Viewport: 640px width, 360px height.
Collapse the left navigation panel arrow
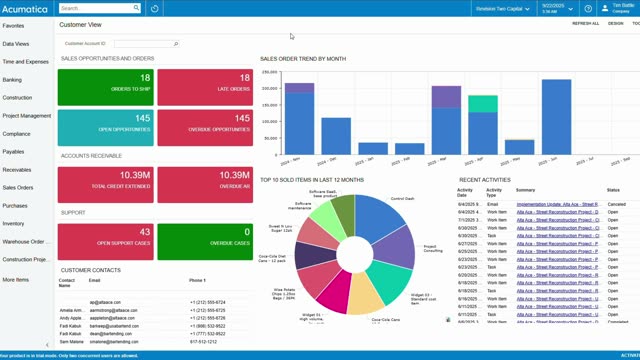coord(47,345)
